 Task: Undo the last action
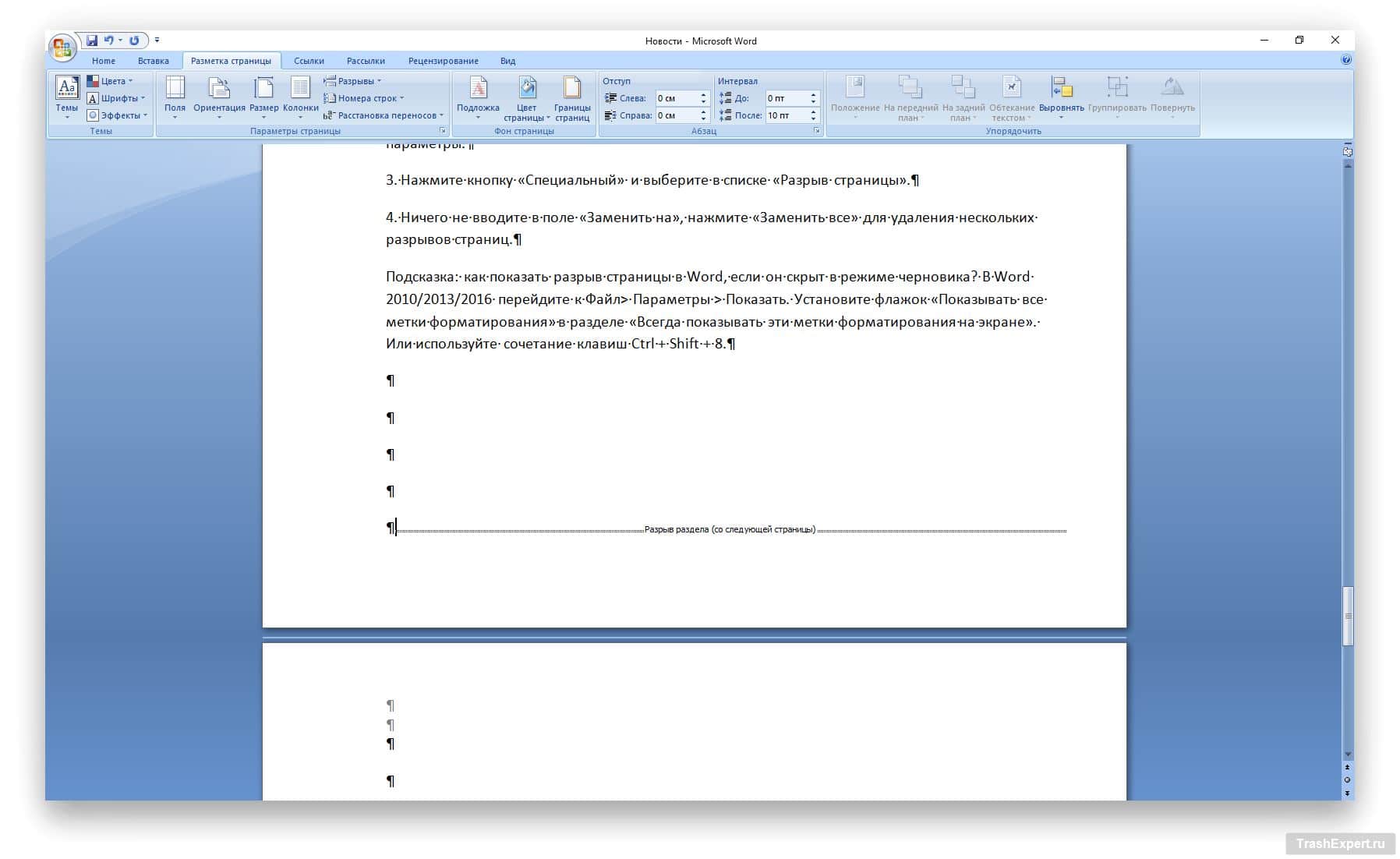[109, 41]
